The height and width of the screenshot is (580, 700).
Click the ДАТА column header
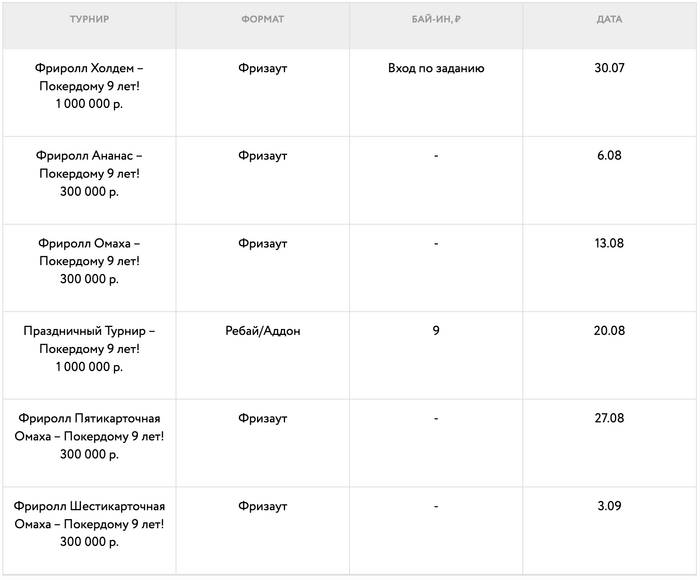pos(609,19)
